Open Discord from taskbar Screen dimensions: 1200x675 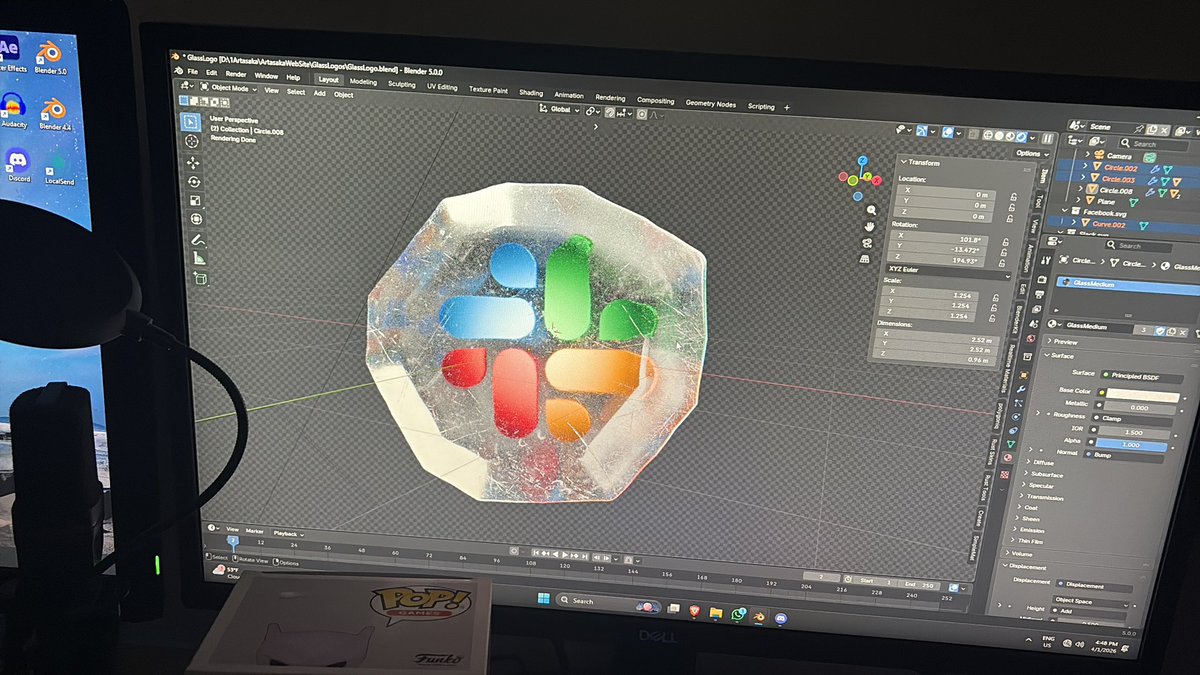point(781,618)
